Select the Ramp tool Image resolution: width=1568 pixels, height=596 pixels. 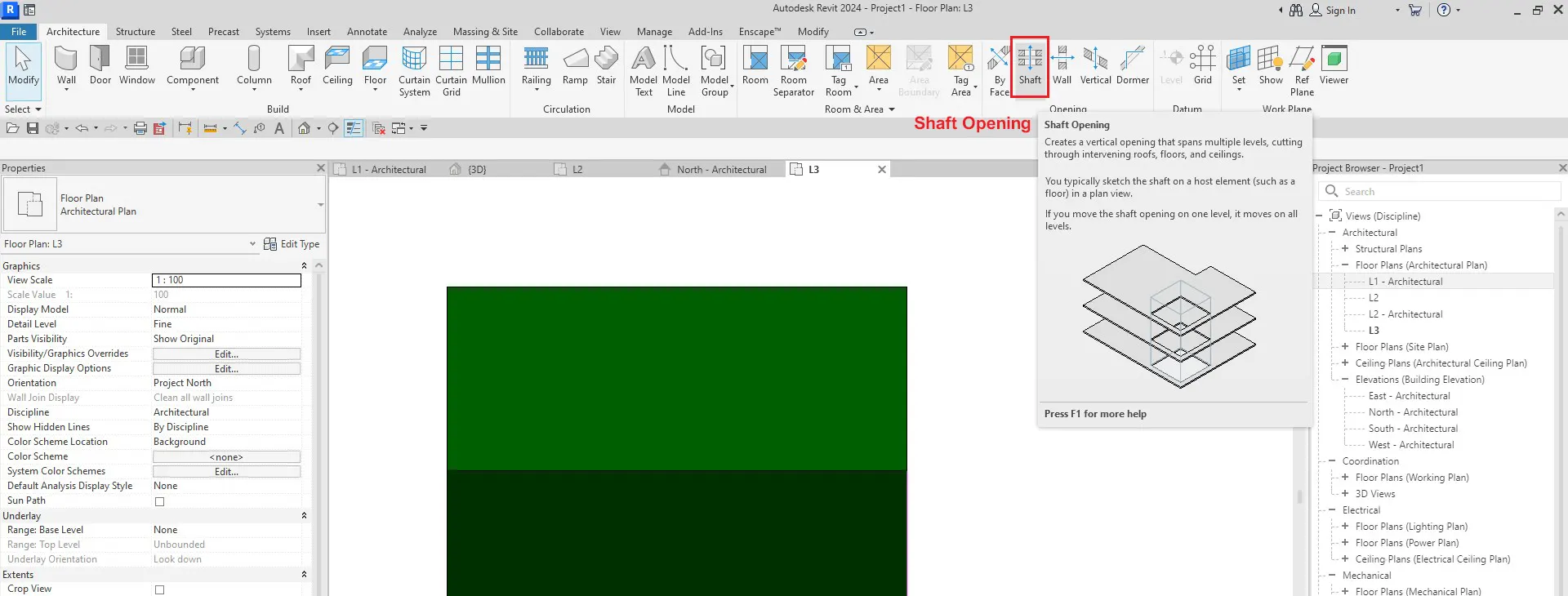tap(575, 65)
